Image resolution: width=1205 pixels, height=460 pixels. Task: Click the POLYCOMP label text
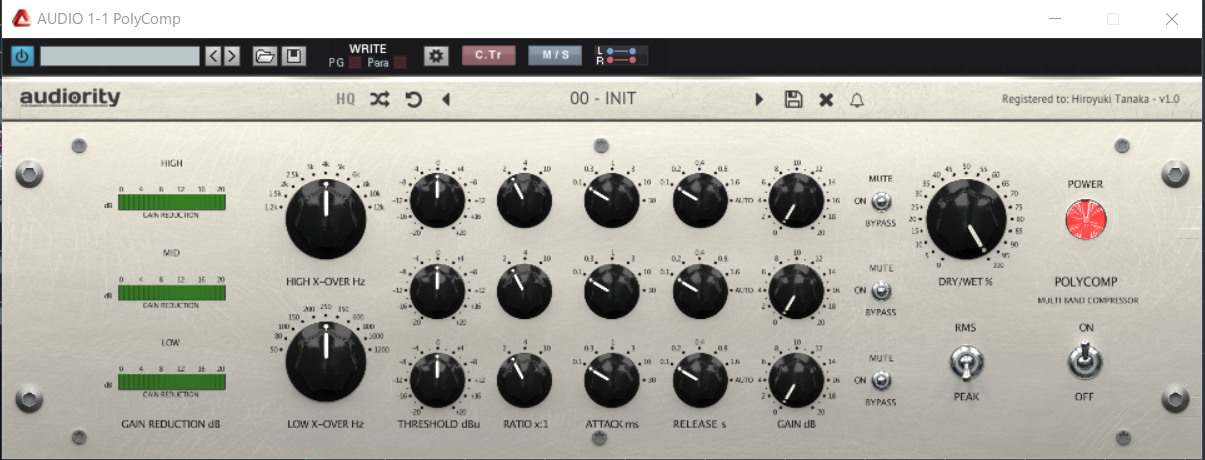(1085, 282)
